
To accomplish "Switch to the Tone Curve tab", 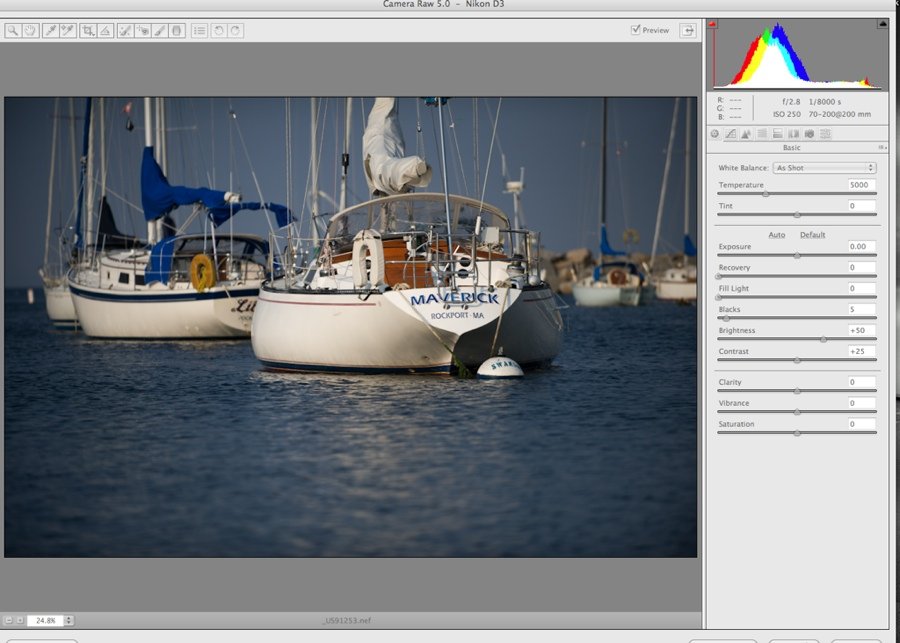I will (730, 133).
